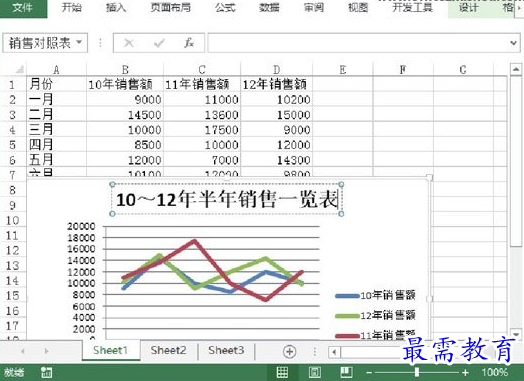Screen dimensions: 524x381
Task: Switch to the 开始 ribbon tab
Action: point(72,7)
